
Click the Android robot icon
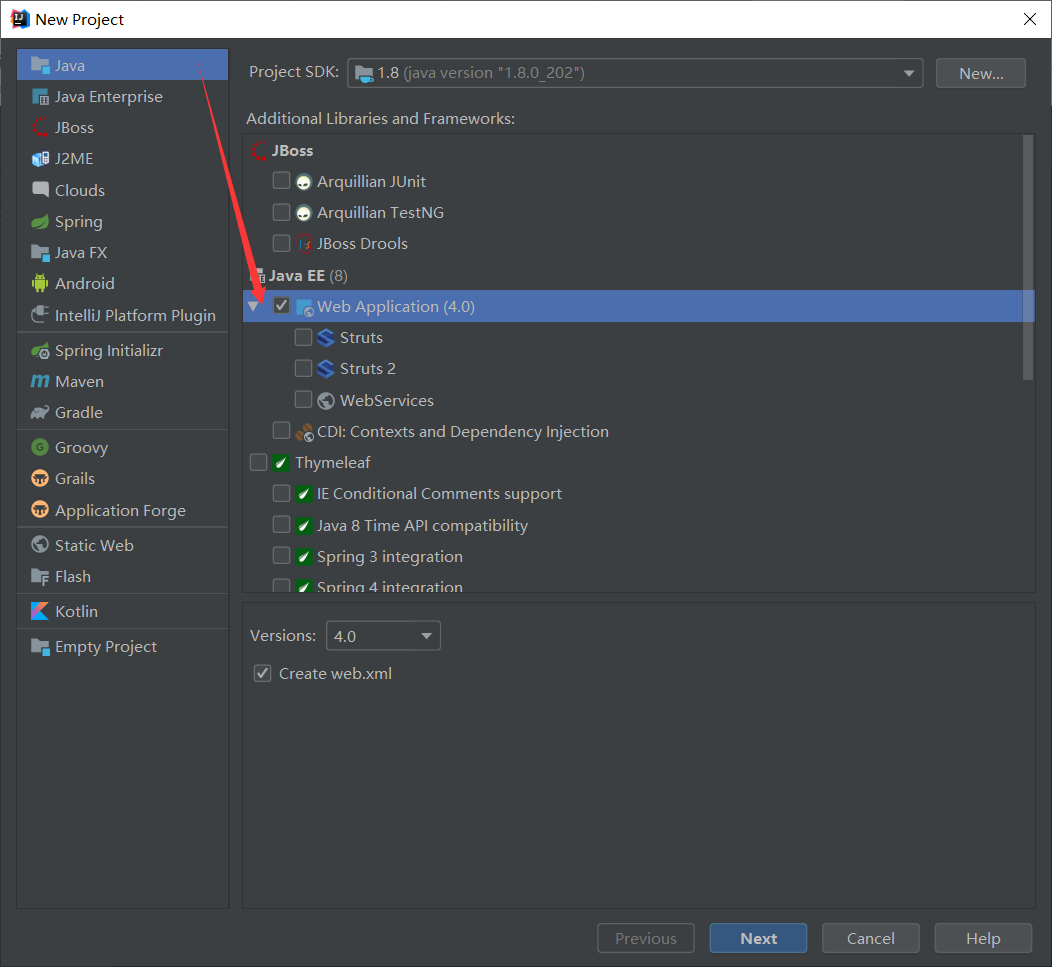click(40, 283)
